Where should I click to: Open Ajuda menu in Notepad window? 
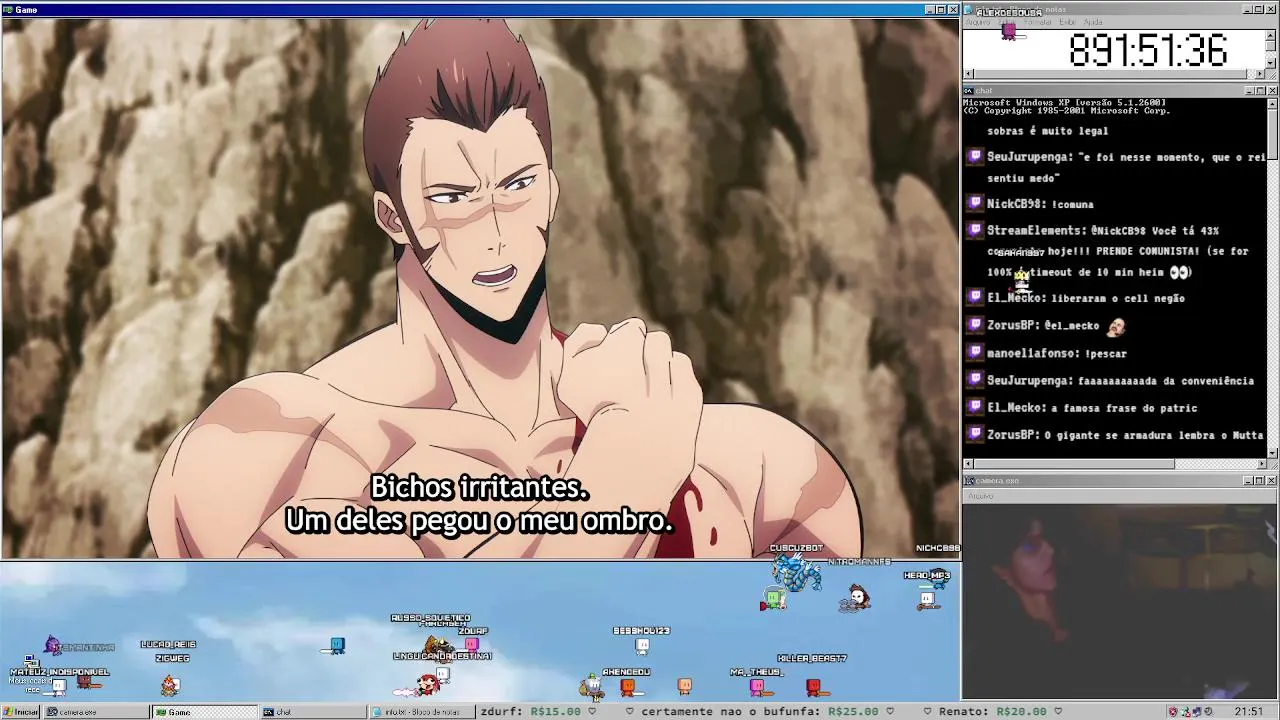coord(1093,22)
